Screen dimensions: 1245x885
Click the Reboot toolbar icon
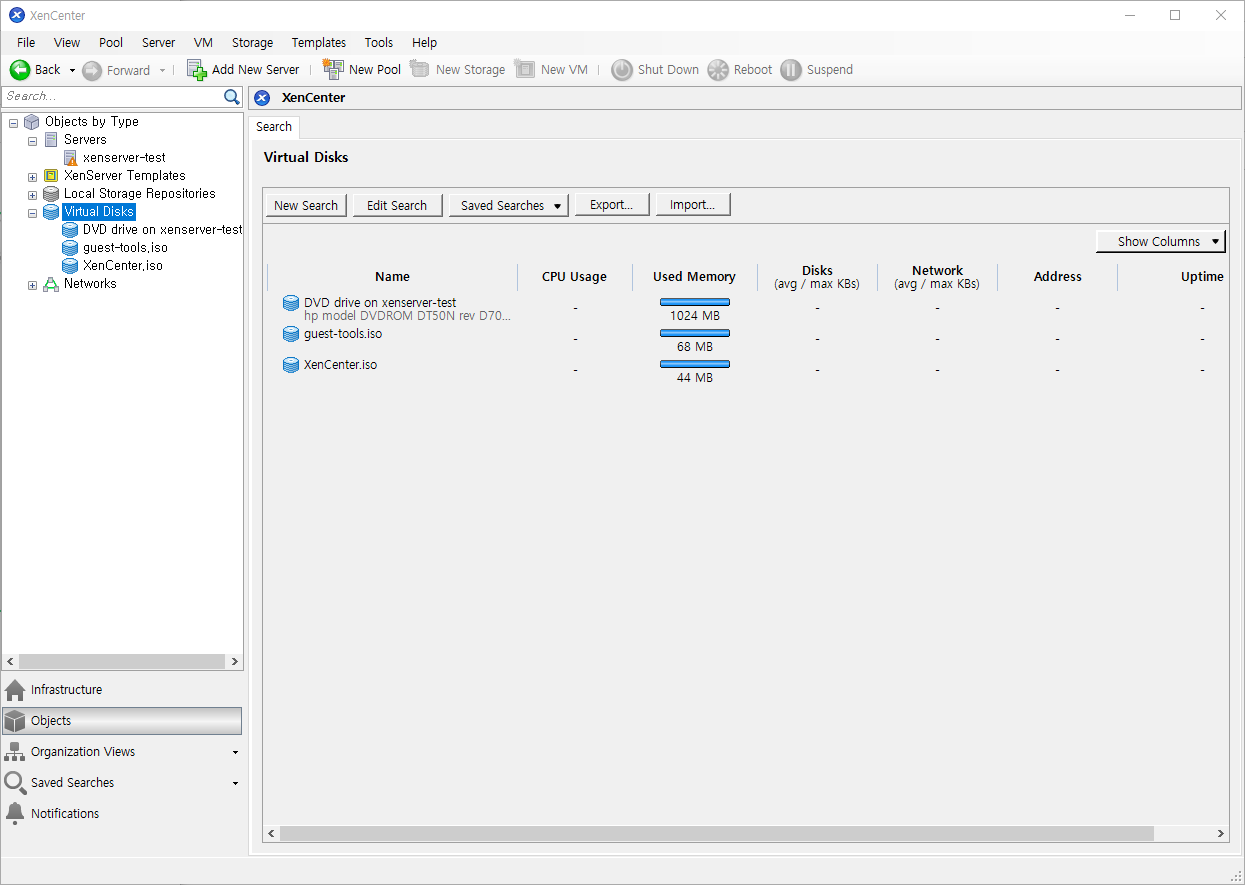tap(718, 70)
